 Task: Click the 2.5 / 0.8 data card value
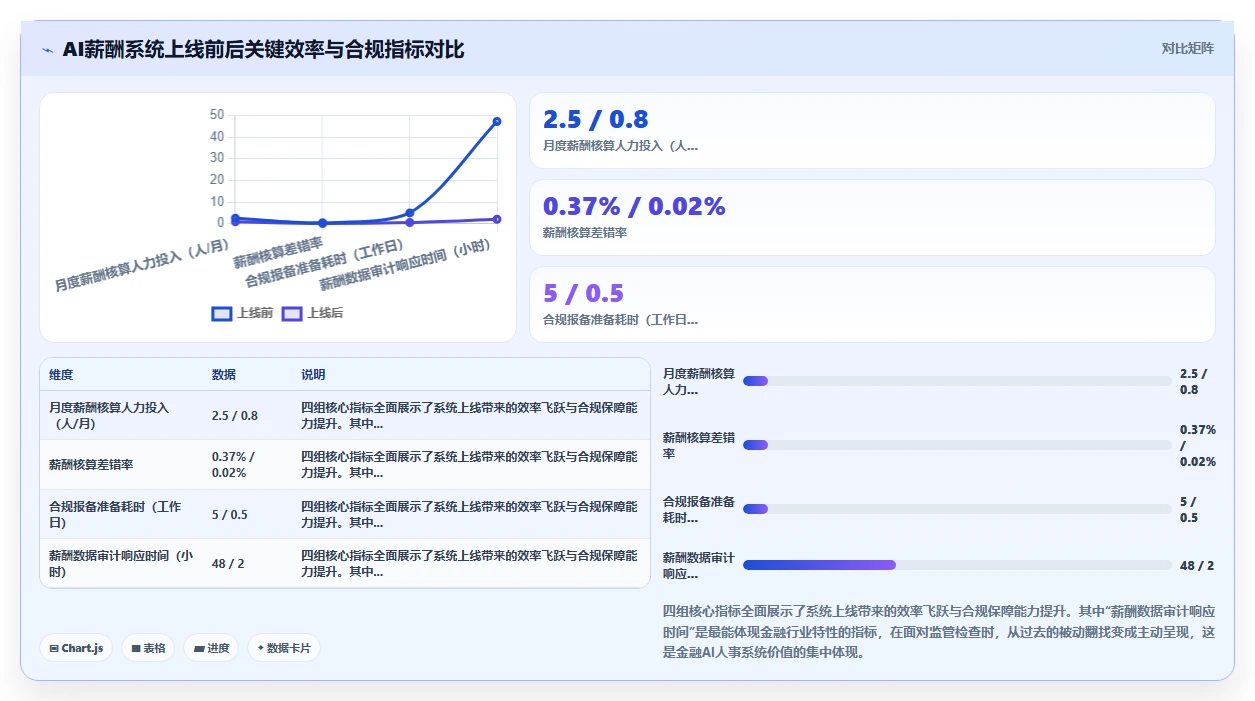tap(595, 119)
